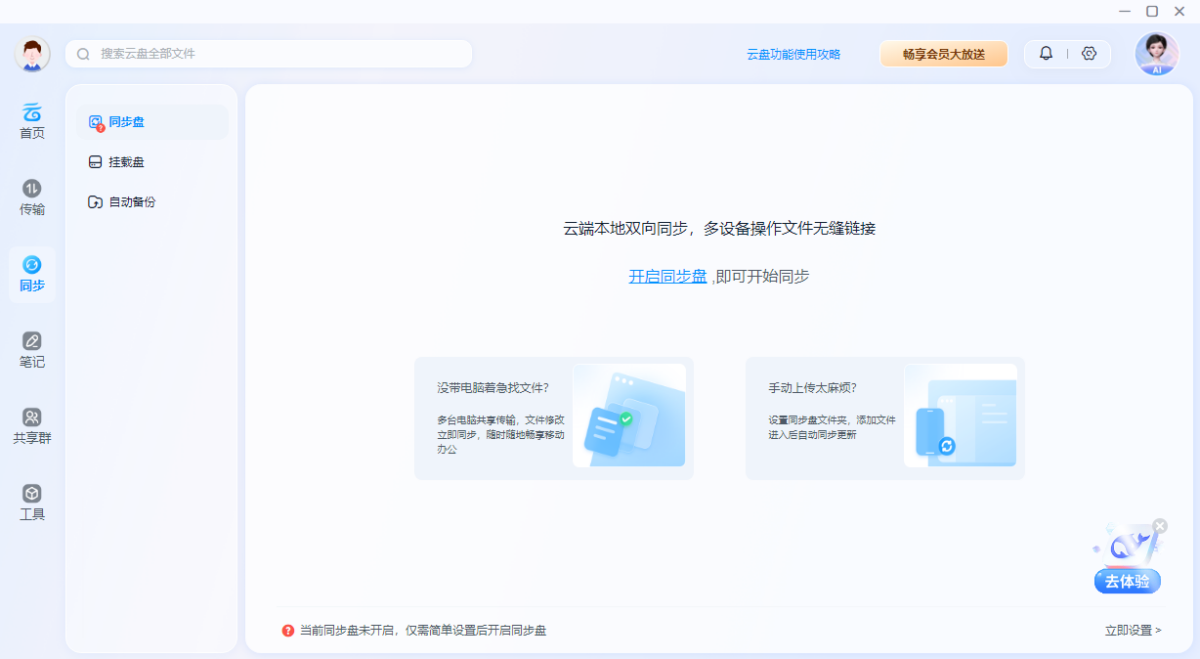Dismiss the promo popup with its X
The height and width of the screenshot is (659, 1200).
[x=1159, y=525]
